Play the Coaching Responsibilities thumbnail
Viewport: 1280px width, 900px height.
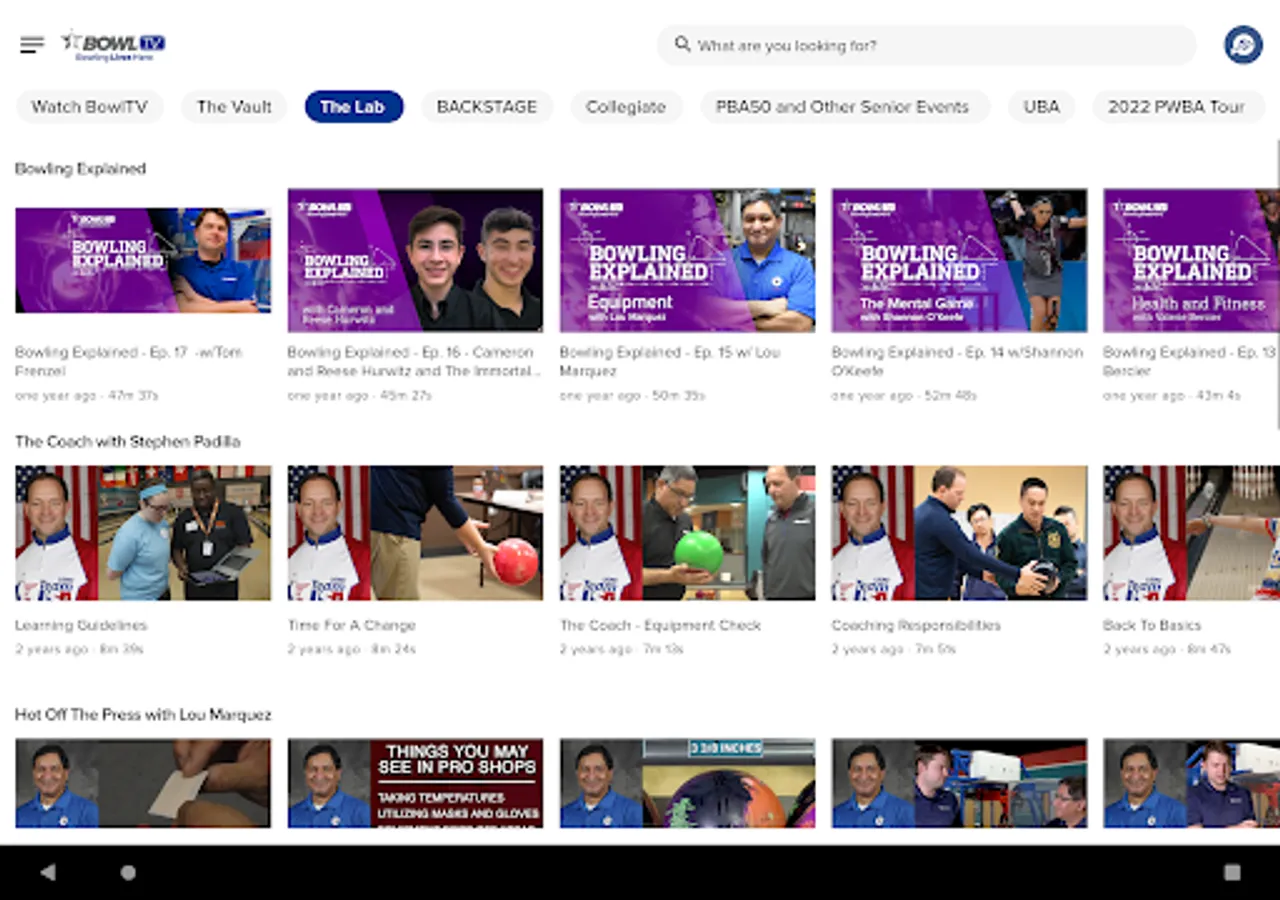(959, 532)
